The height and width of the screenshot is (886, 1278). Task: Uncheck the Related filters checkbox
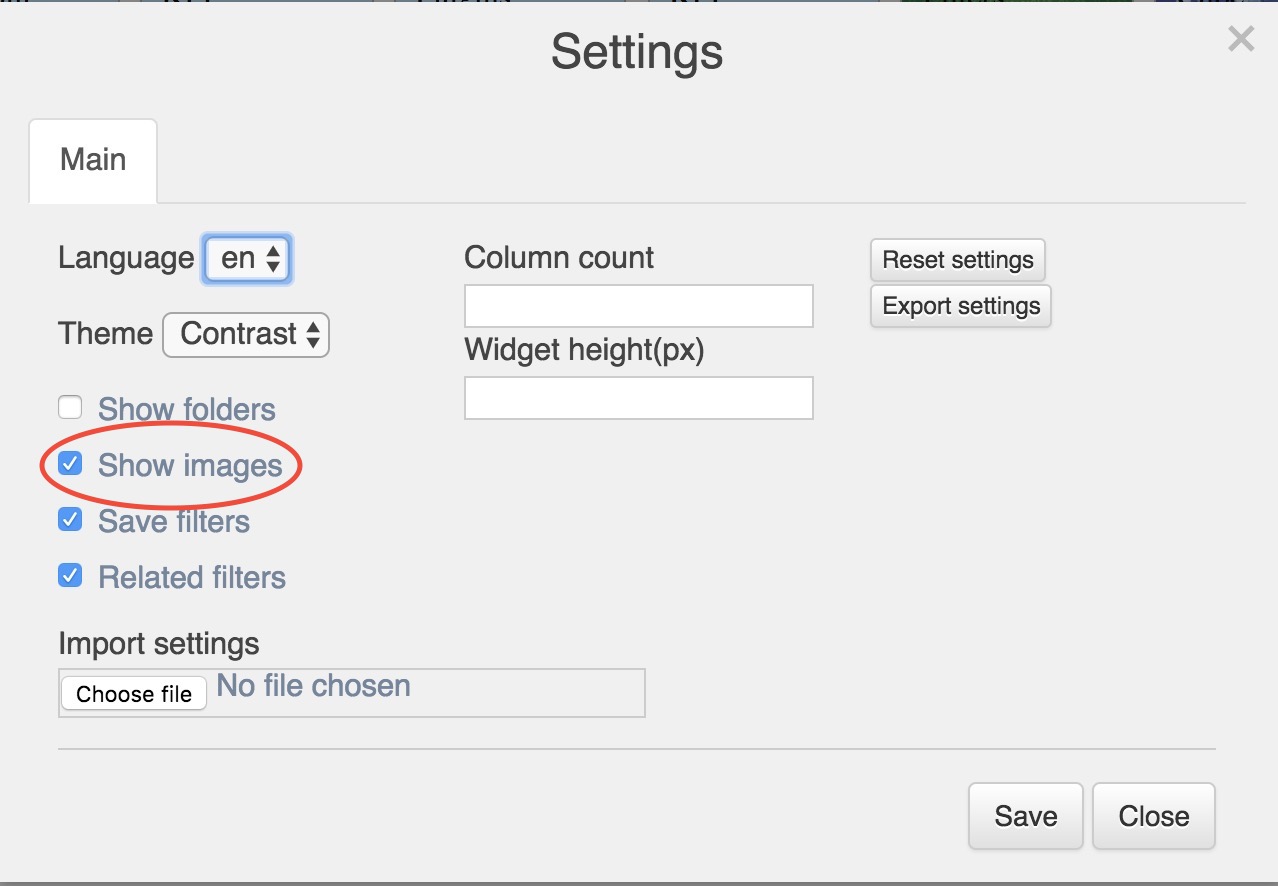click(70, 576)
